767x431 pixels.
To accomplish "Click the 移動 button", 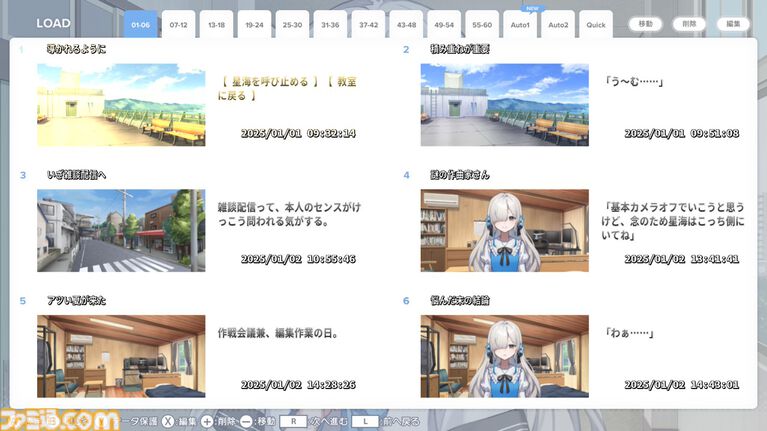I will 645,24.
